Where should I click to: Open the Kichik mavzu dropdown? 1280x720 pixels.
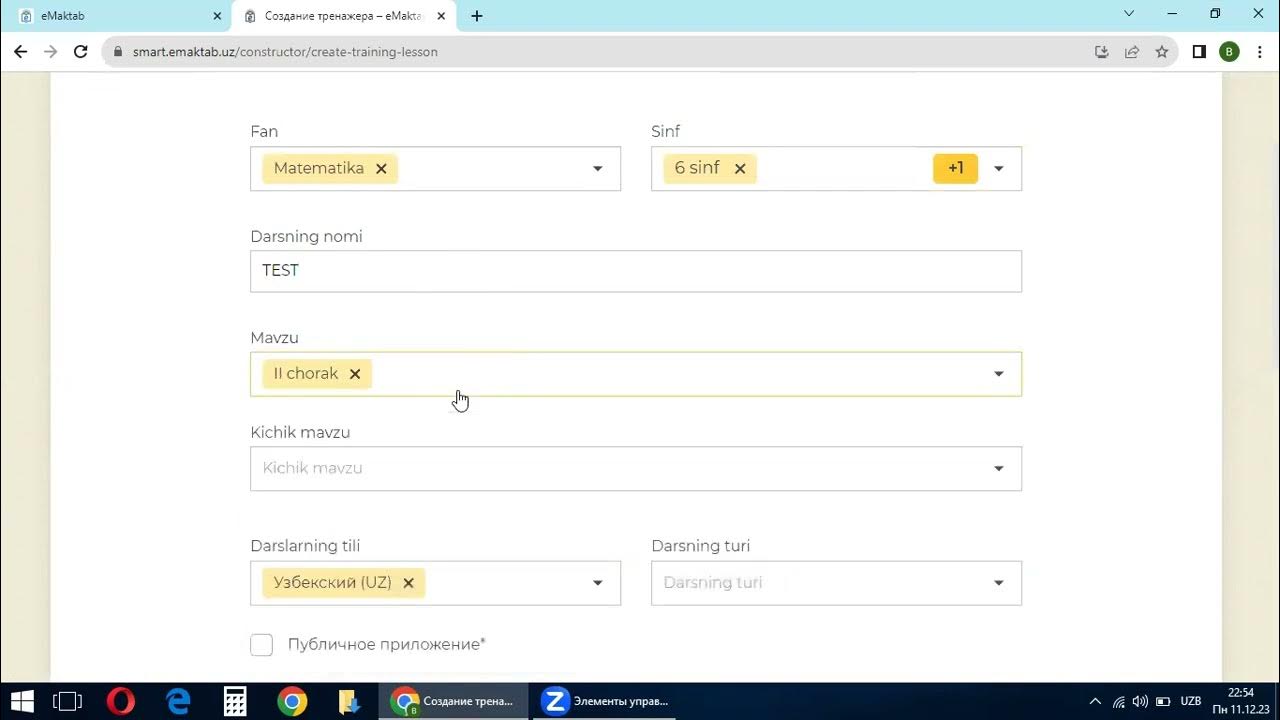(x=636, y=468)
